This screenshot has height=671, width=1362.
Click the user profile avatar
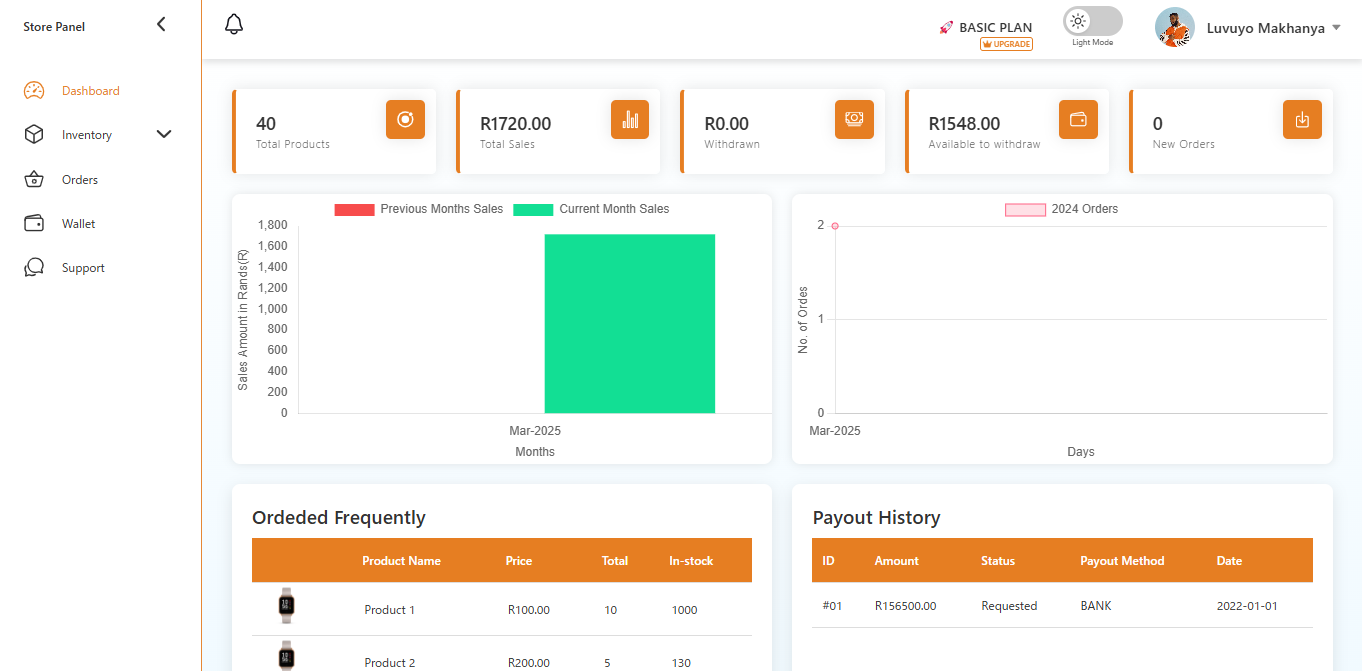click(x=1174, y=28)
